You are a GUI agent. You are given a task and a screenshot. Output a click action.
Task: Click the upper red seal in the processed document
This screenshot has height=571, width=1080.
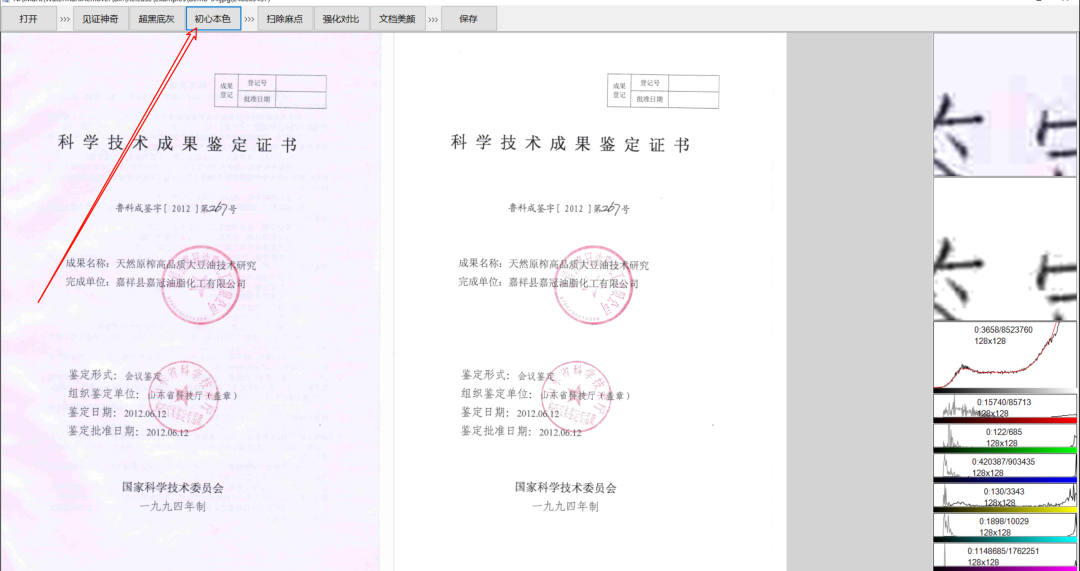(x=592, y=286)
